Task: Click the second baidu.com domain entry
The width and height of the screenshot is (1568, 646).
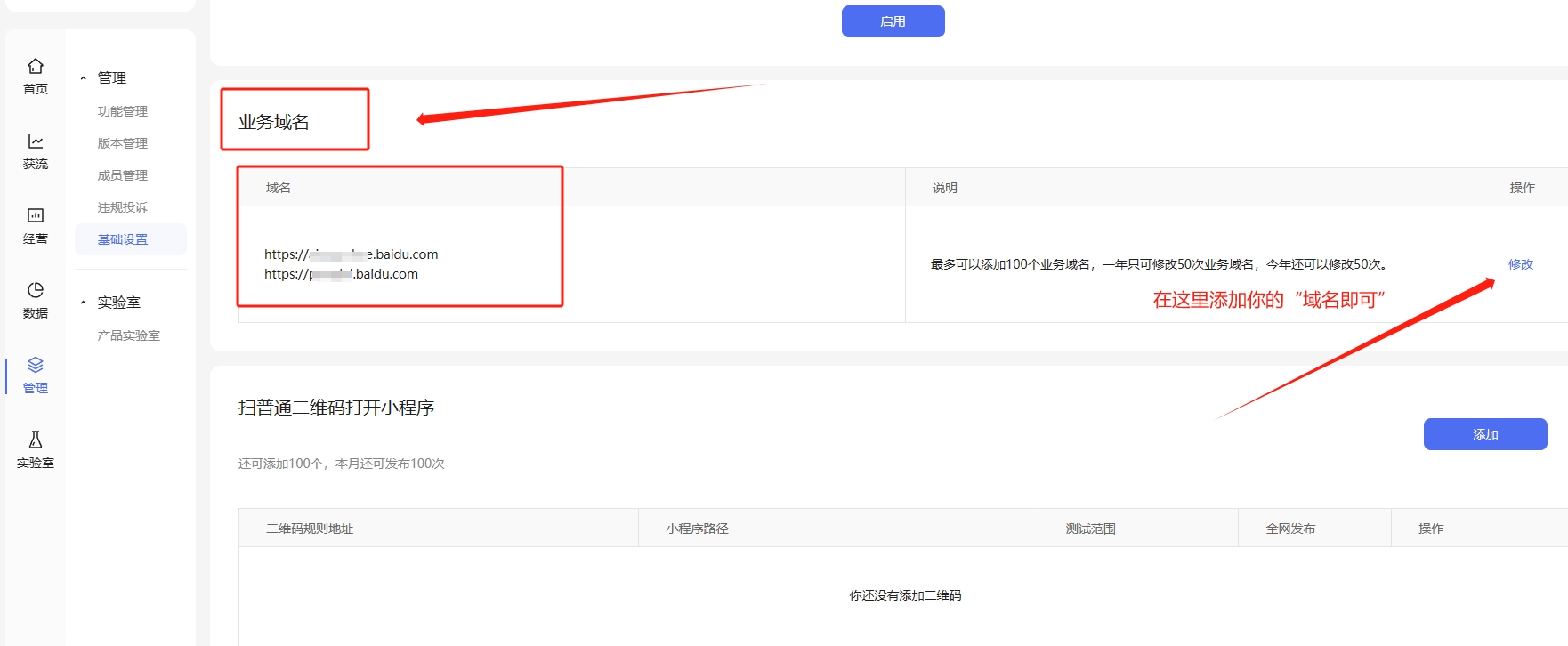Action: coord(341,274)
